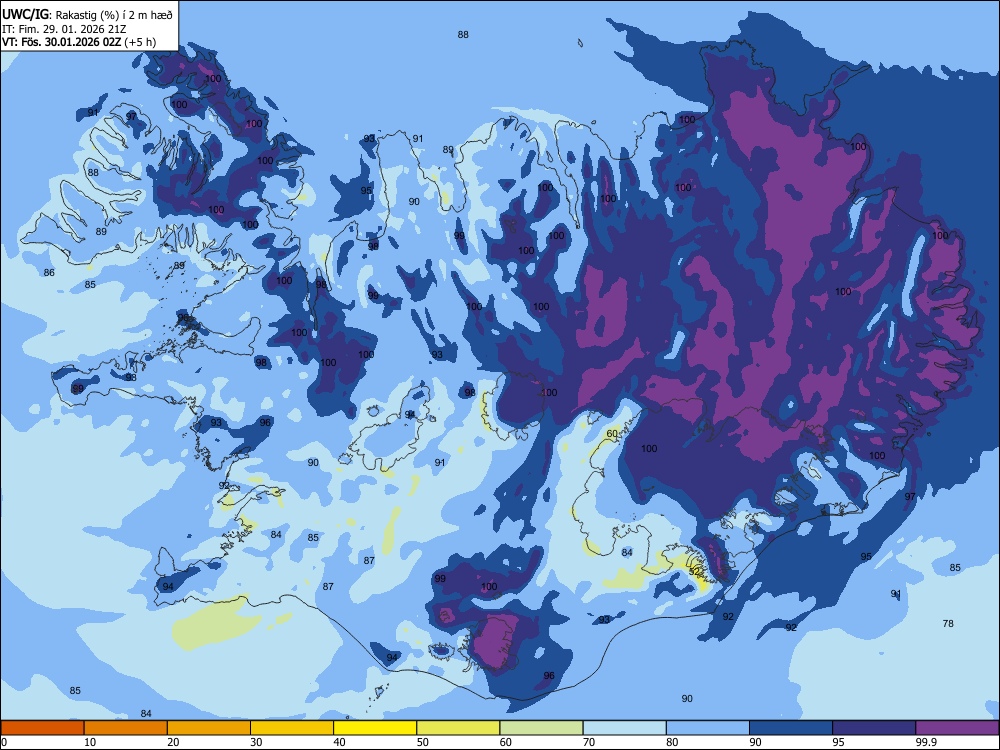
Task: Select the bright yellow 40–50 colorbar swatch
Action: pyautogui.click(x=375, y=728)
